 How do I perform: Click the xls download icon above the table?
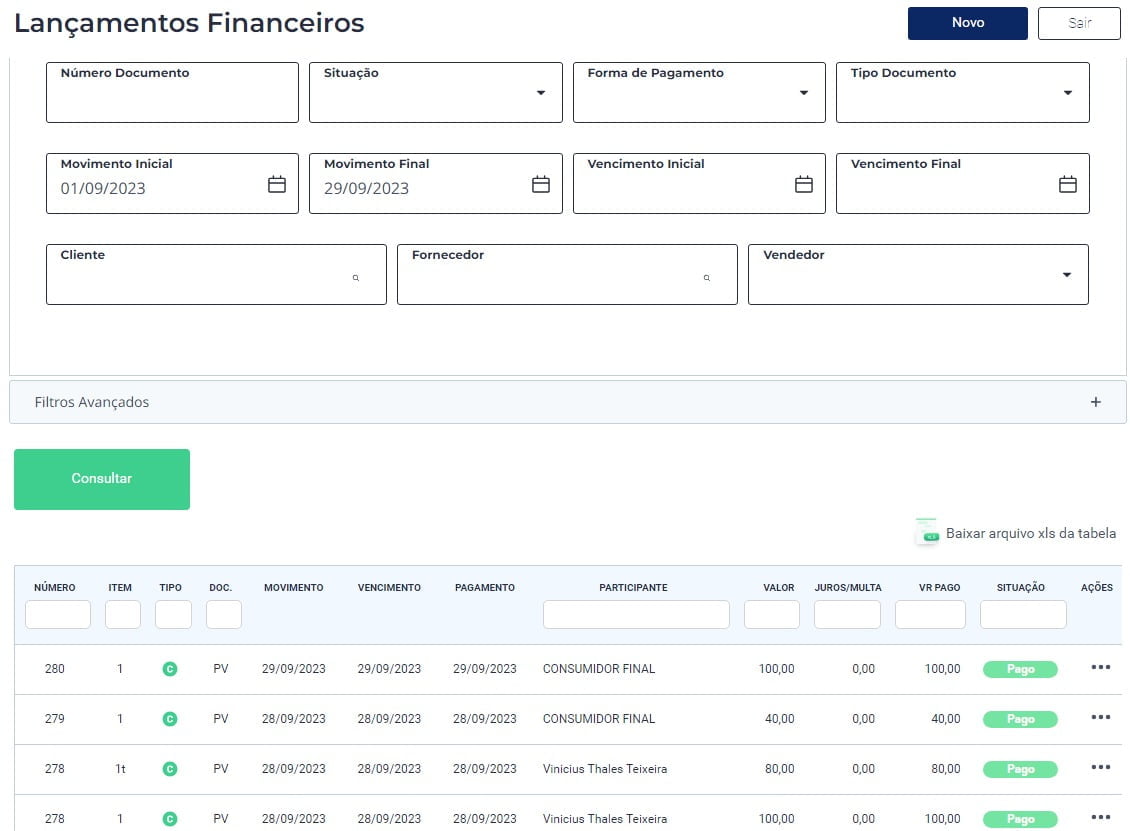tap(927, 532)
